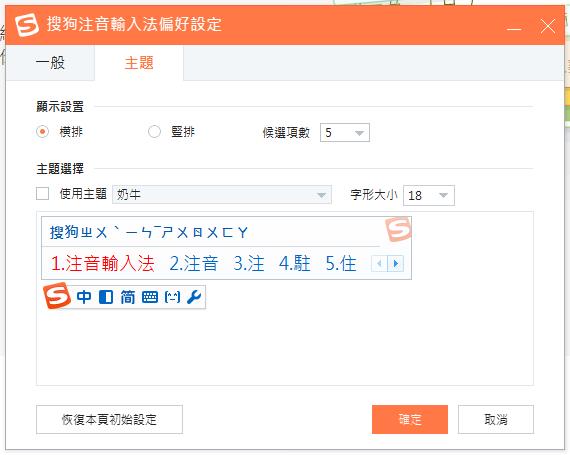Click the Sogou logo on preview status bar
570x455 pixels.
pos(57,295)
